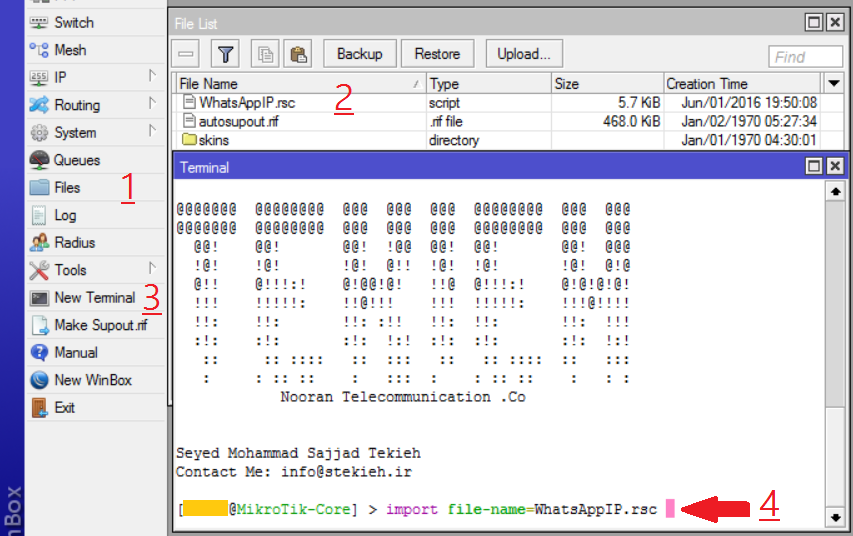Sort by File Name column
853x536 pixels.
[301, 84]
